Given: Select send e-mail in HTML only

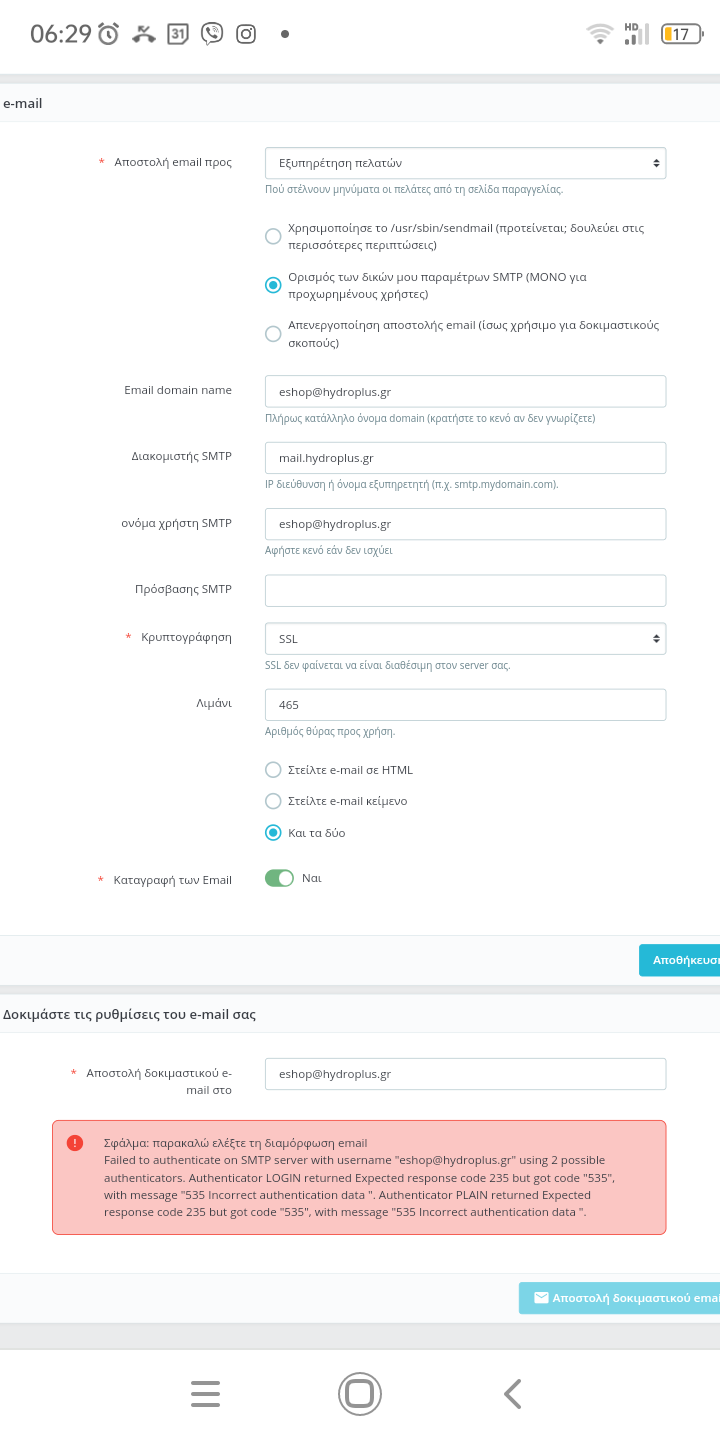Looking at the screenshot, I should click(x=273, y=770).
